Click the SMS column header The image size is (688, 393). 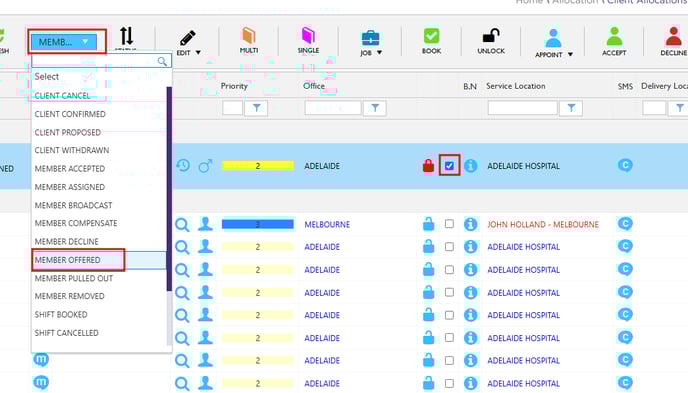pyautogui.click(x=625, y=86)
